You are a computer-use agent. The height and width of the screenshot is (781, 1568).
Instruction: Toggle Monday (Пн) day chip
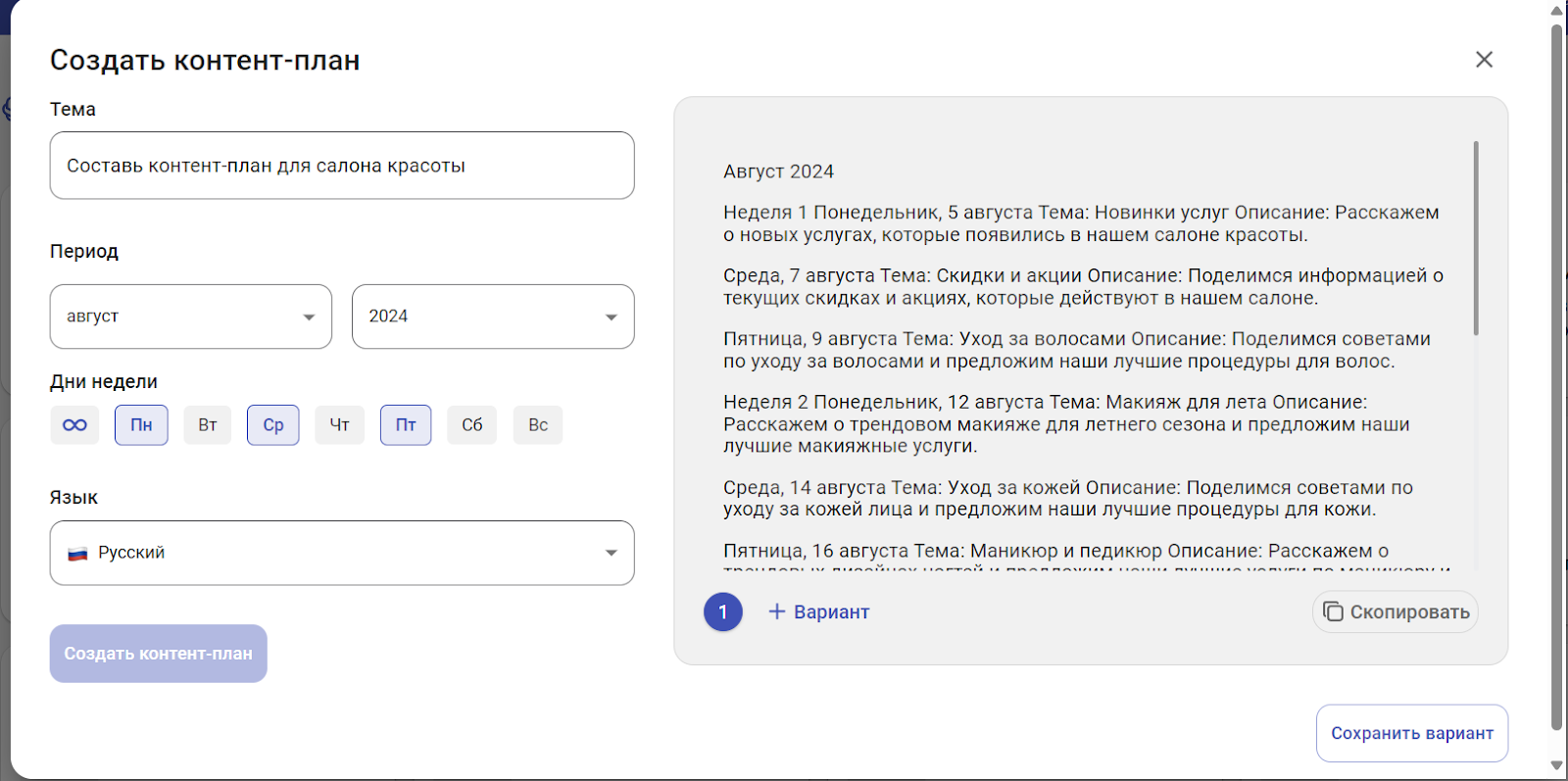tap(141, 425)
